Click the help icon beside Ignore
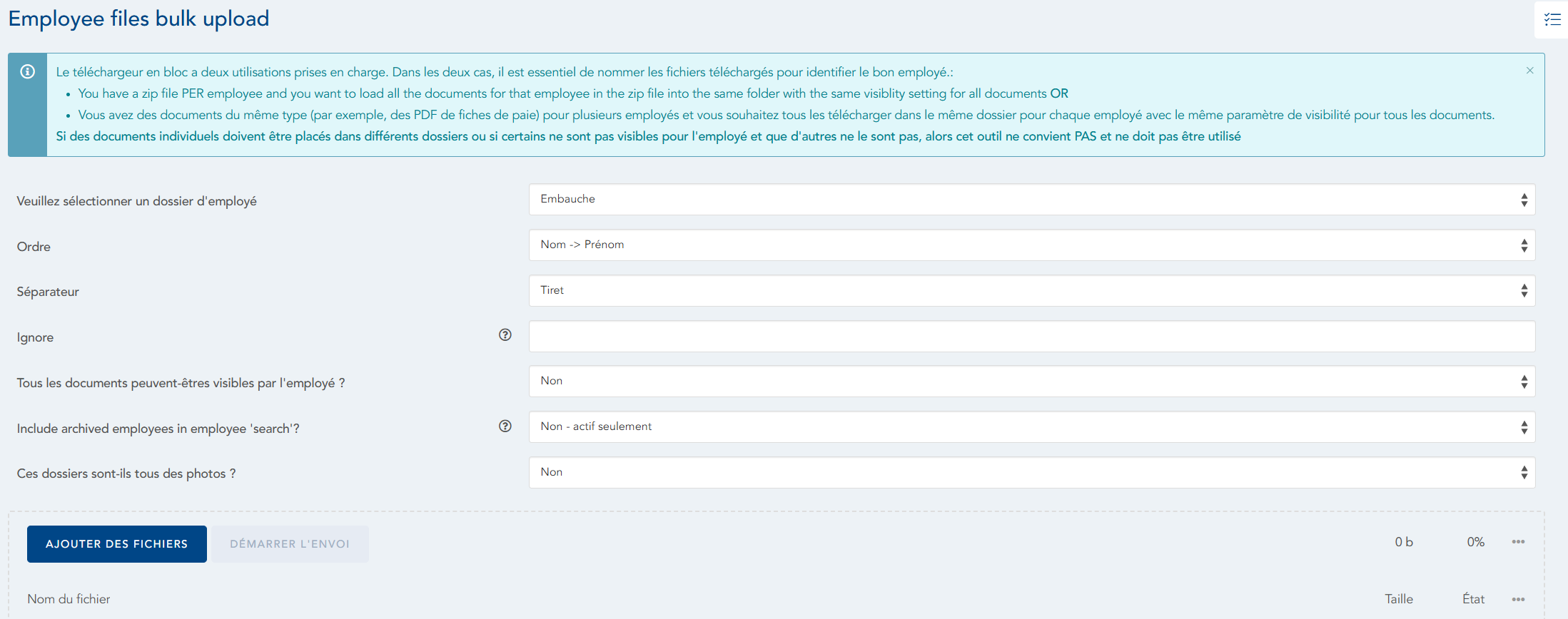 click(x=505, y=335)
